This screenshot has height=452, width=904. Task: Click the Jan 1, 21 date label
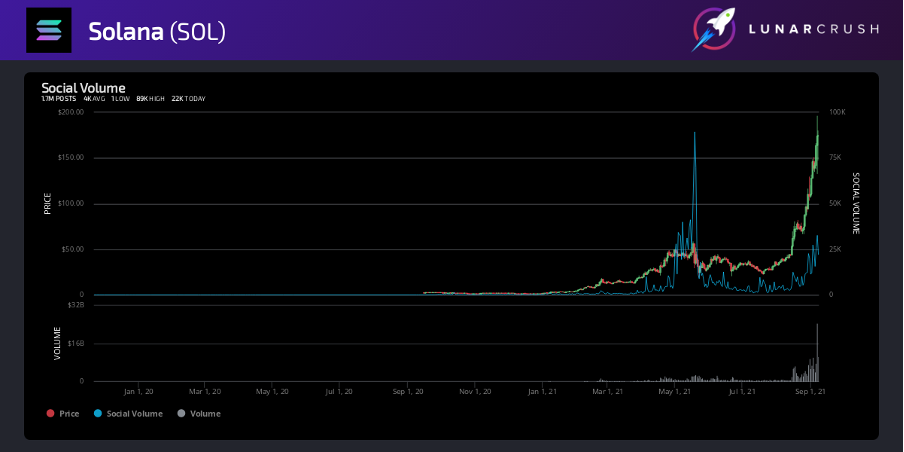point(543,392)
